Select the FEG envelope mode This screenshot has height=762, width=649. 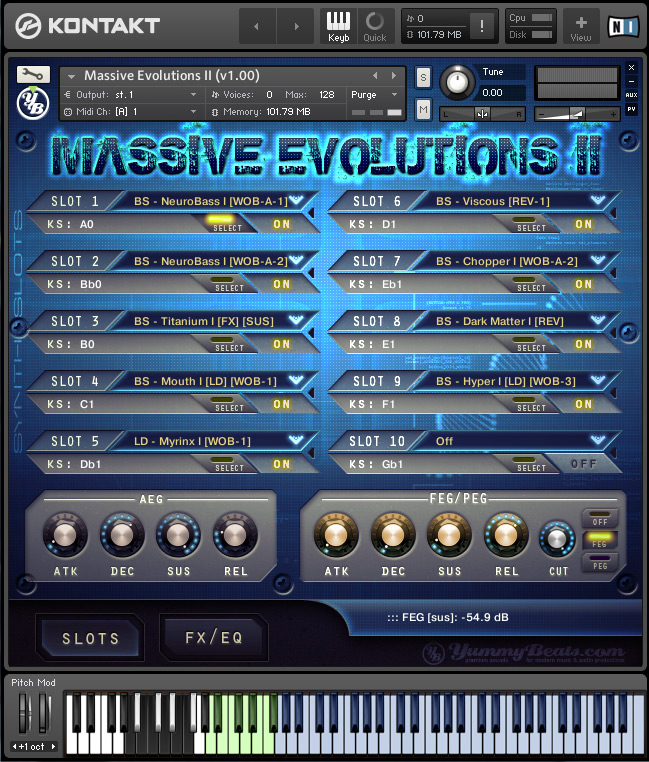(x=599, y=540)
